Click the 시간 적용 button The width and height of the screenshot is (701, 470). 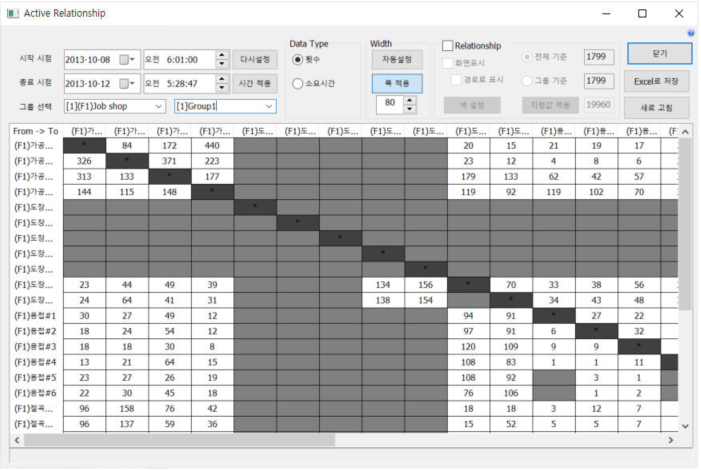[x=256, y=82]
